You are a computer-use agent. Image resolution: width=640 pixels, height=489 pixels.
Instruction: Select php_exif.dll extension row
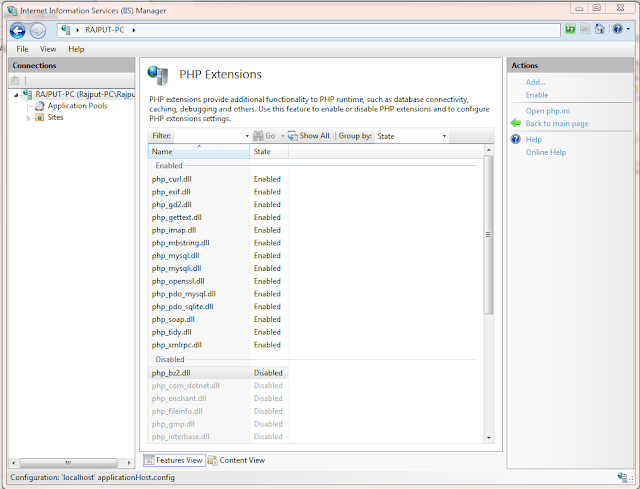pyautogui.click(x=218, y=192)
